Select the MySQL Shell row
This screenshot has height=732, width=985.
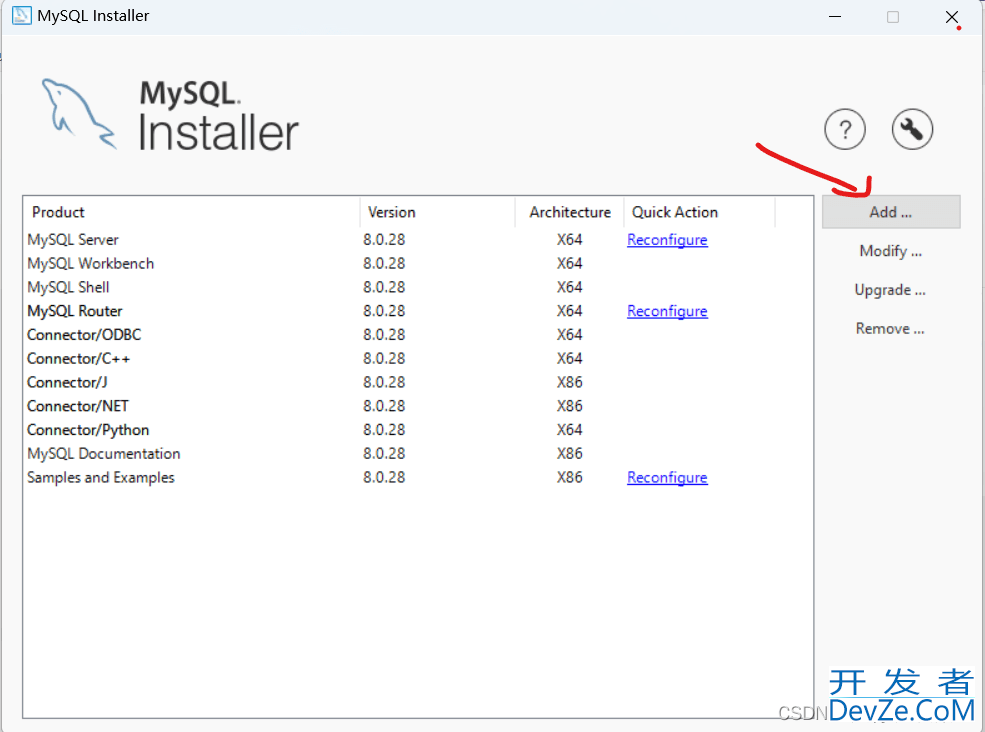[418, 287]
